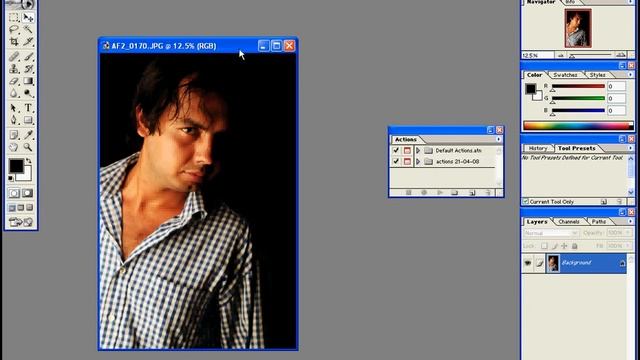This screenshot has width=640, height=360.
Task: Swap foreground and background colors
Action: [x=29, y=161]
